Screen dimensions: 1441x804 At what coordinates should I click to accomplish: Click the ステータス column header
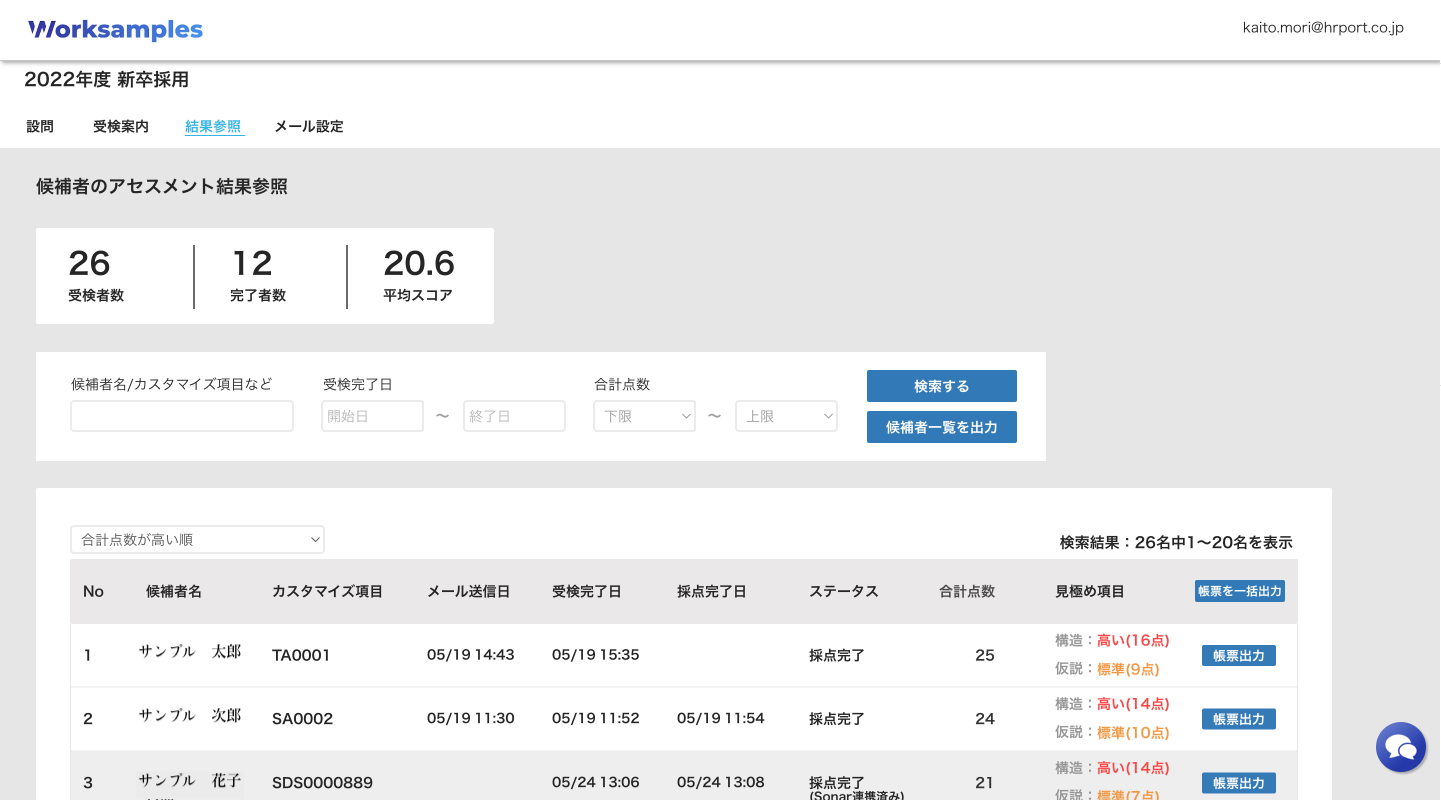point(843,592)
